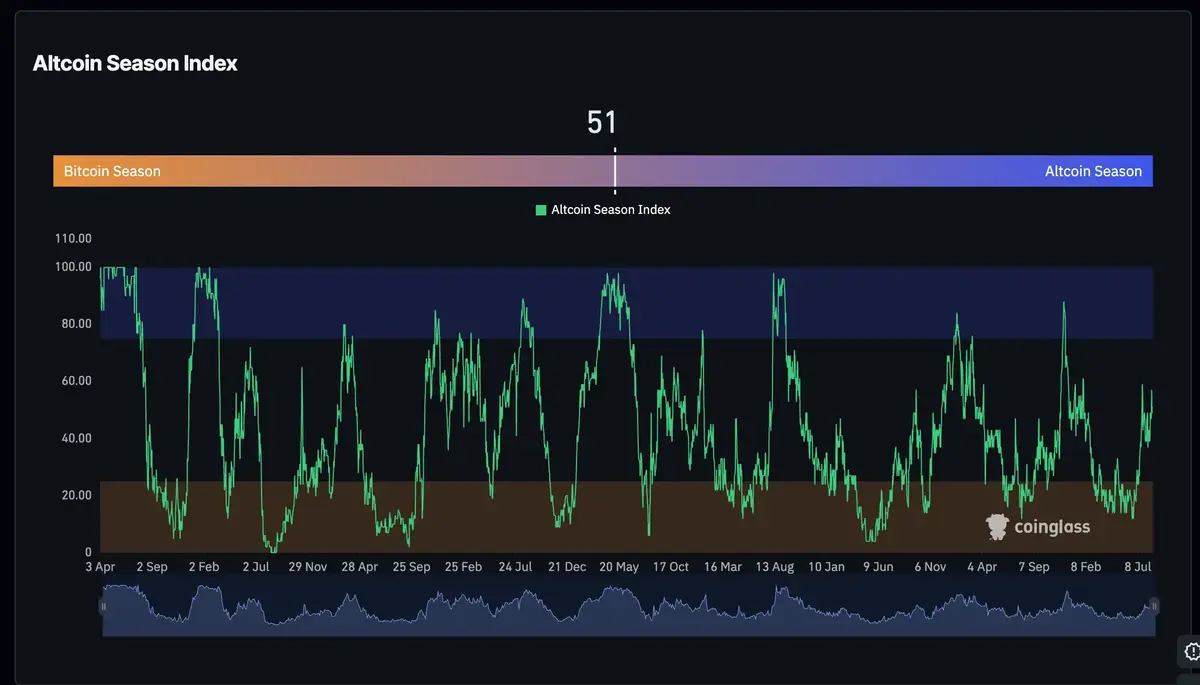This screenshot has height=685, width=1200.
Task: Click the coinglass text next to the bear logo
Action: (x=1051, y=526)
